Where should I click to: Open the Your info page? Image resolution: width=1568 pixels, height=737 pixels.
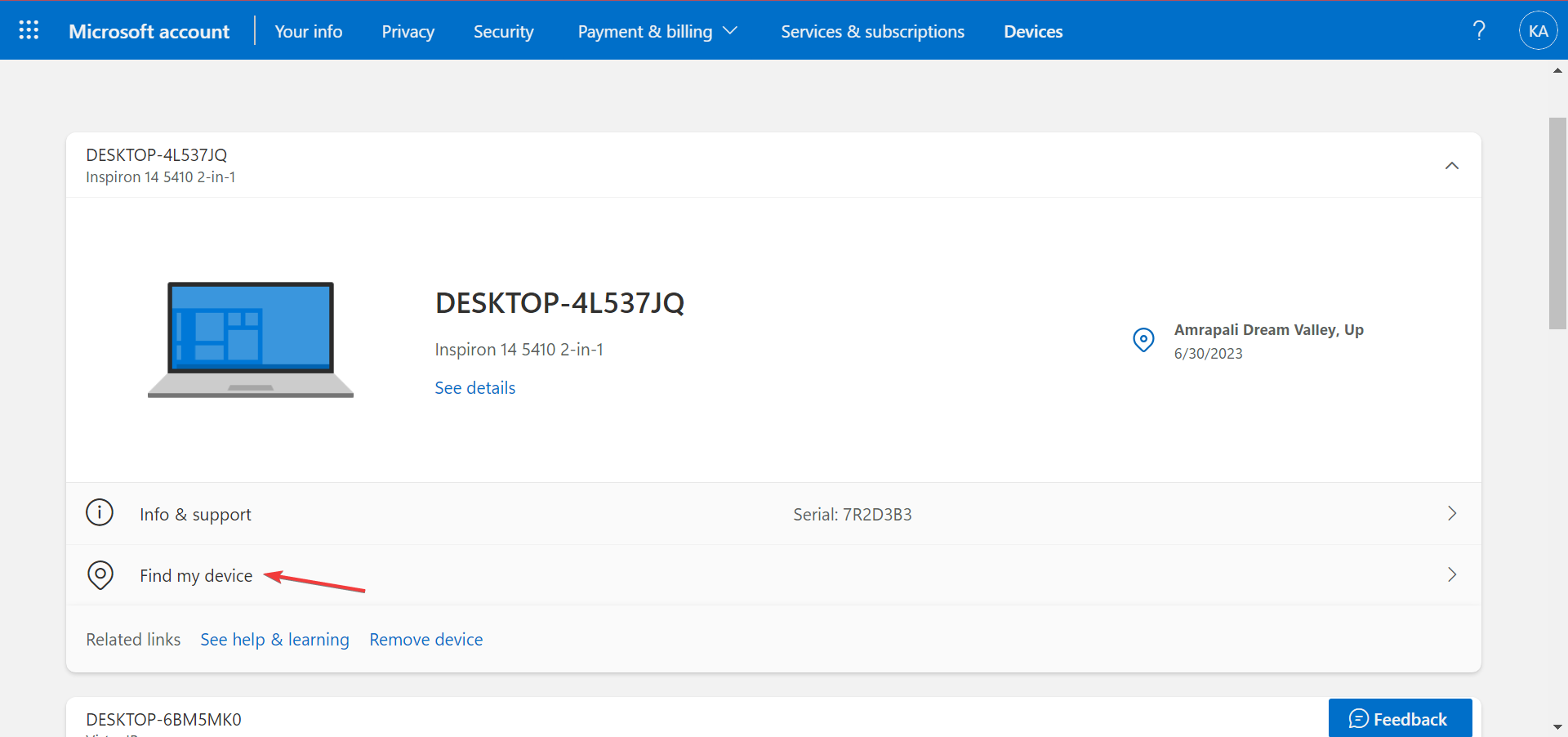tap(308, 31)
